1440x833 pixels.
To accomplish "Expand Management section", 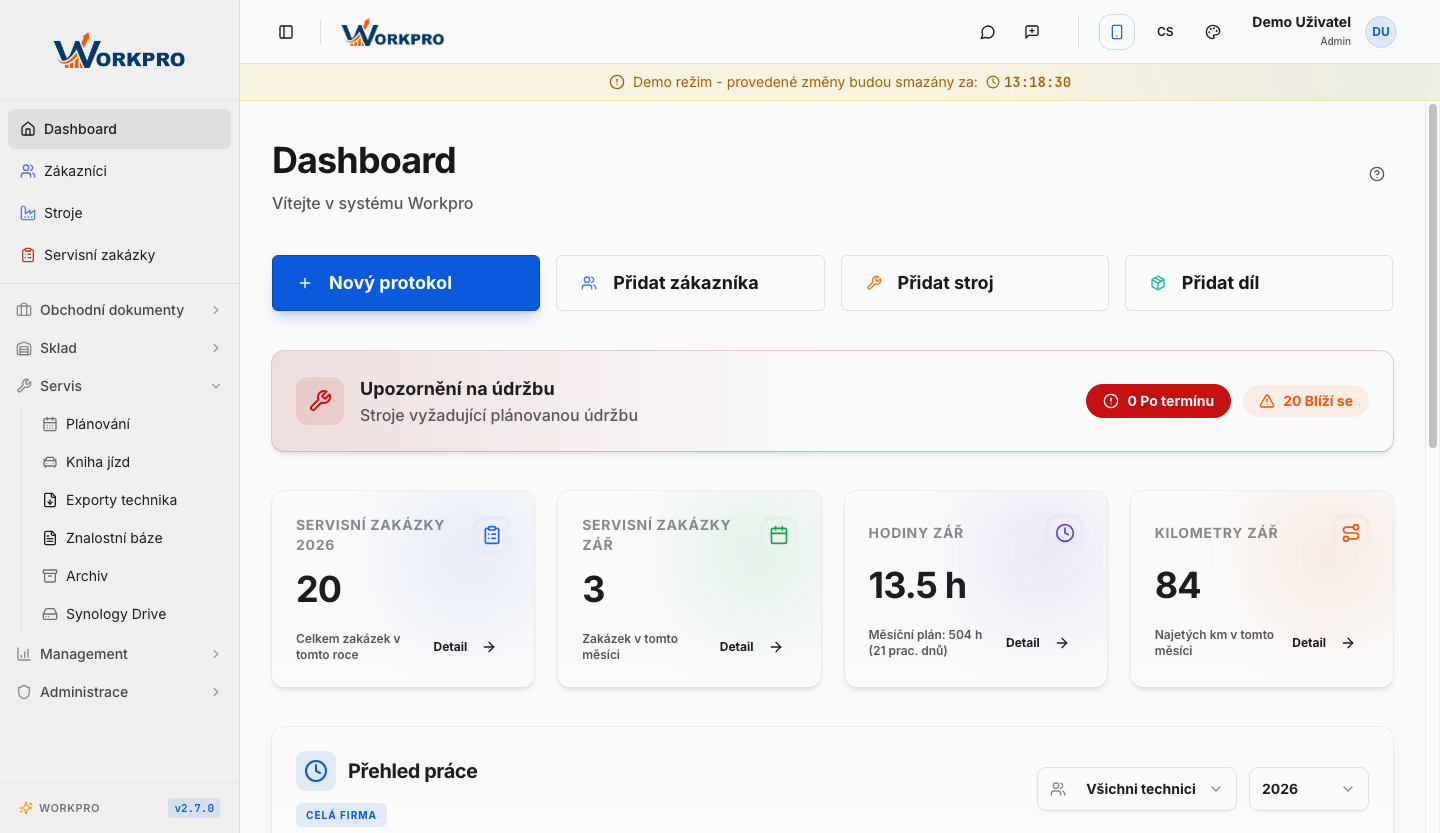I will tap(119, 654).
